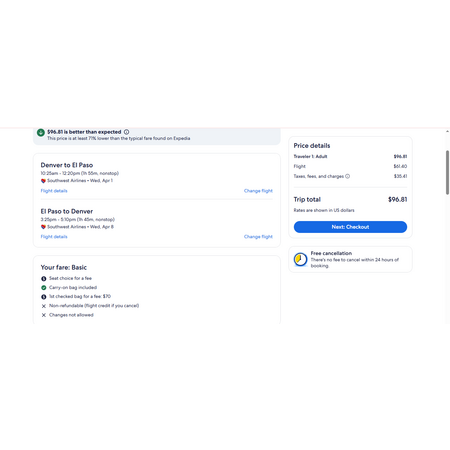Change flight for Denver to El Paso
This screenshot has height=450, width=450.
(258, 191)
